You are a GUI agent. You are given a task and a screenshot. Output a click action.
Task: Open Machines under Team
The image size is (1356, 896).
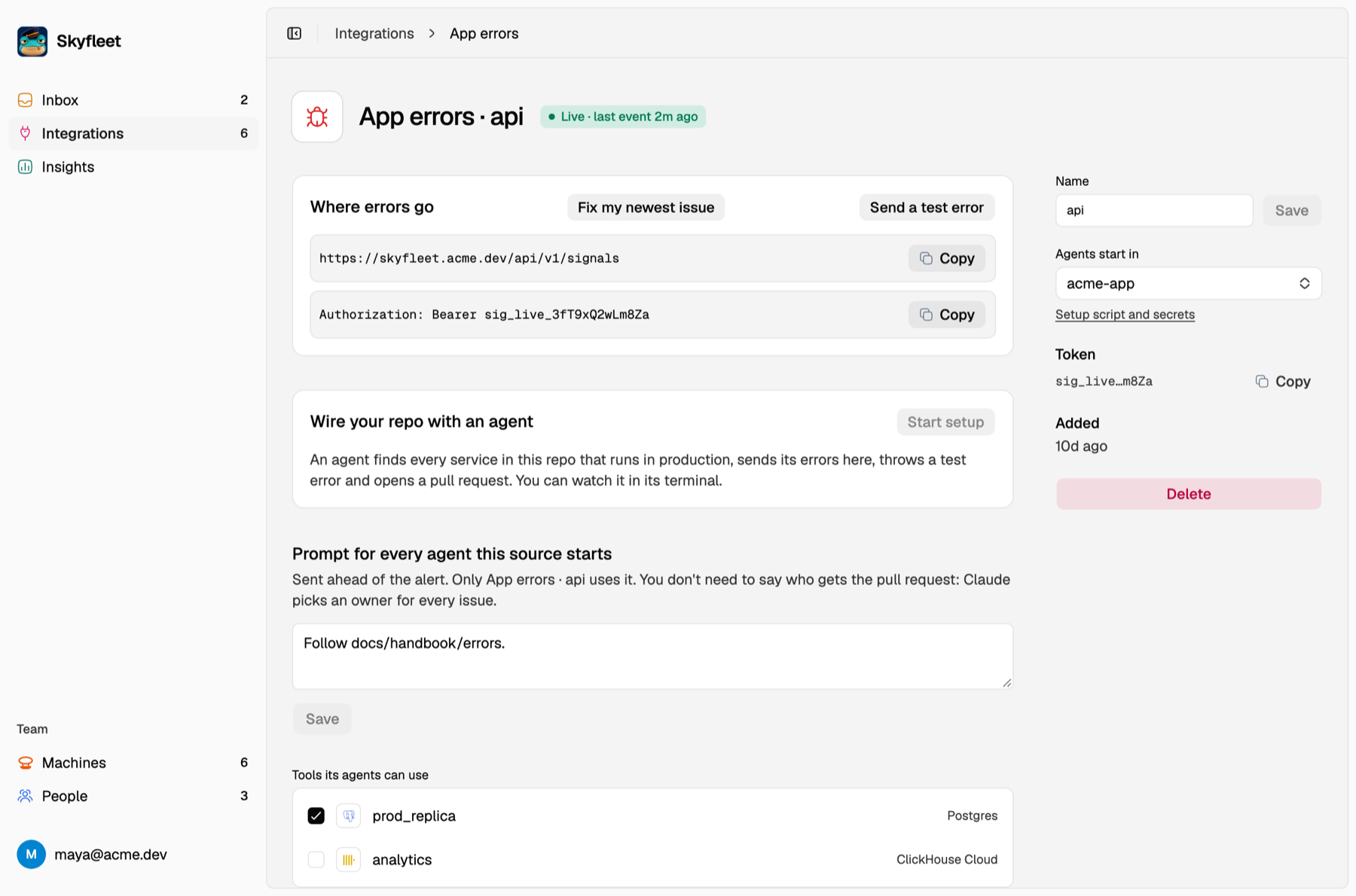[x=133, y=763]
